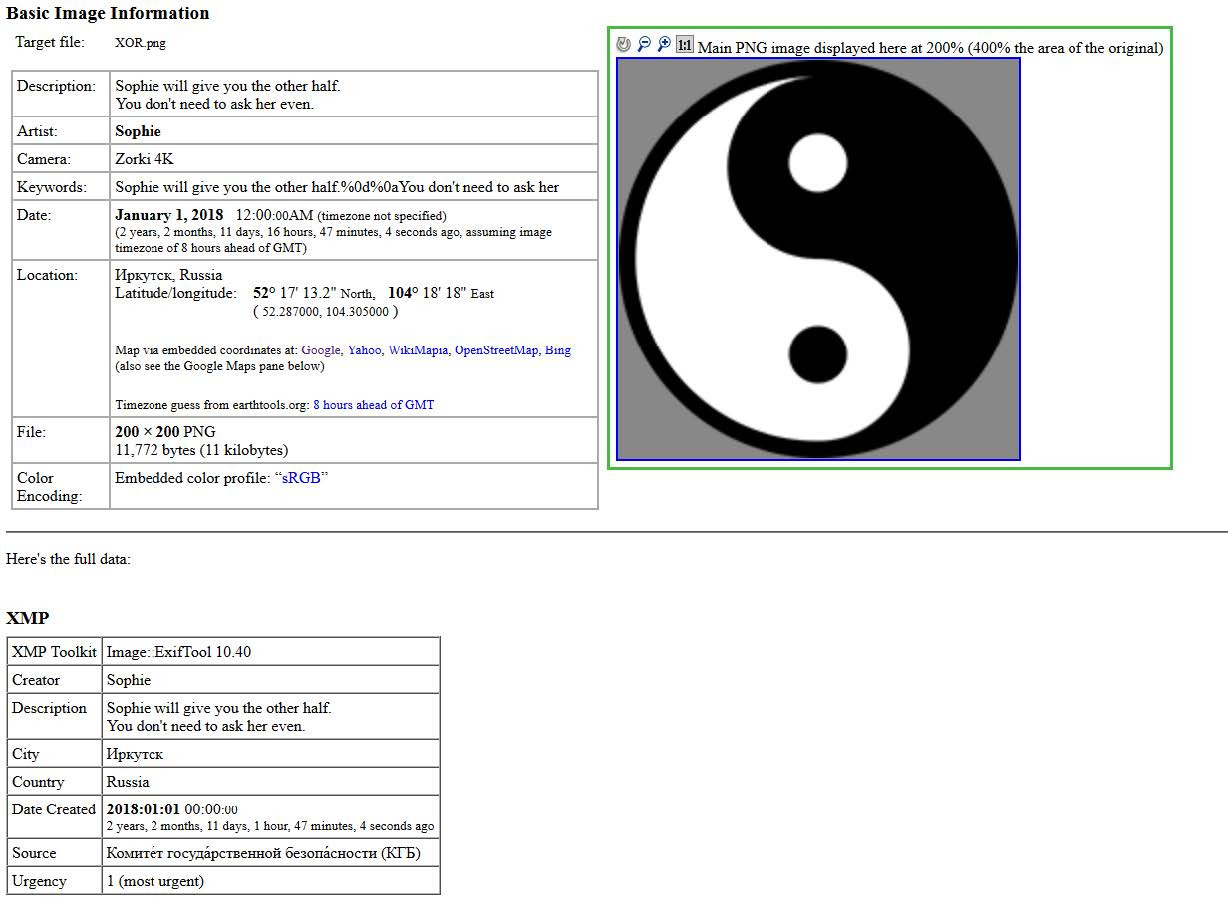This screenshot has height=921, width=1228.
Task: Click the 'Main PNG image displayed here' caption
Action: click(930, 47)
